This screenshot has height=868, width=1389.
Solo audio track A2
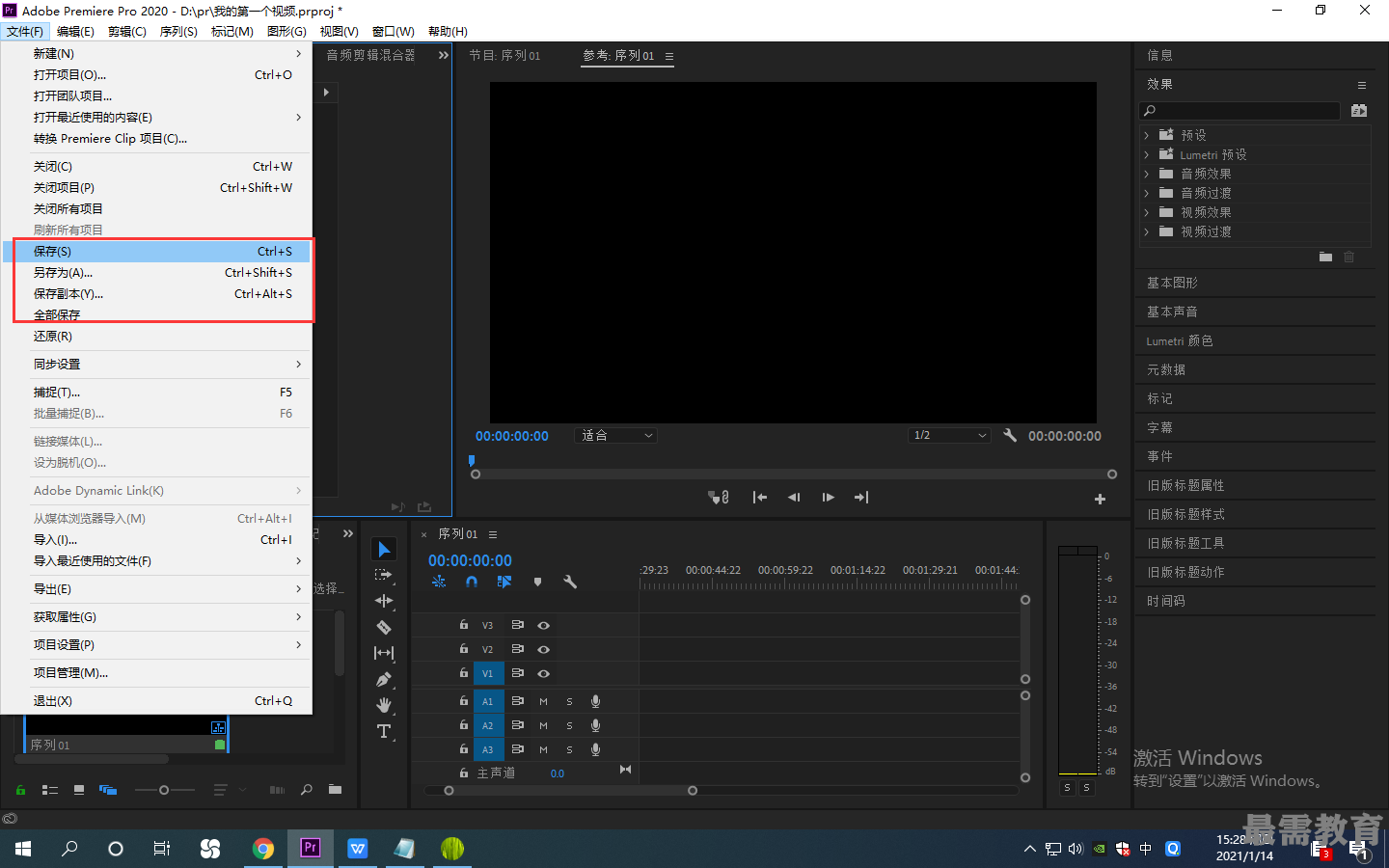pos(569,725)
